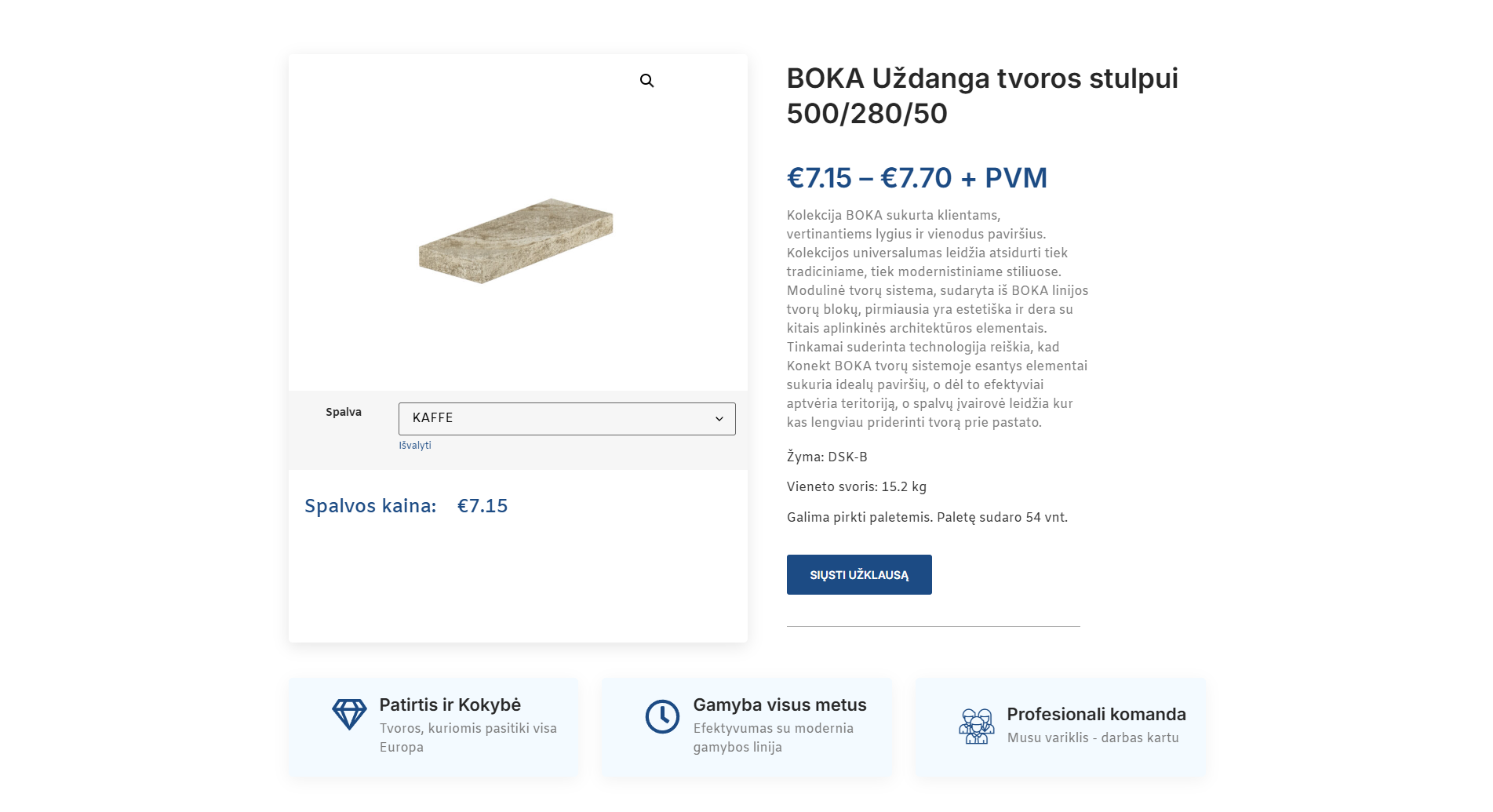Click the Profesionali komanda heading
Viewport: 1493px width, 812px height.
1096,714
